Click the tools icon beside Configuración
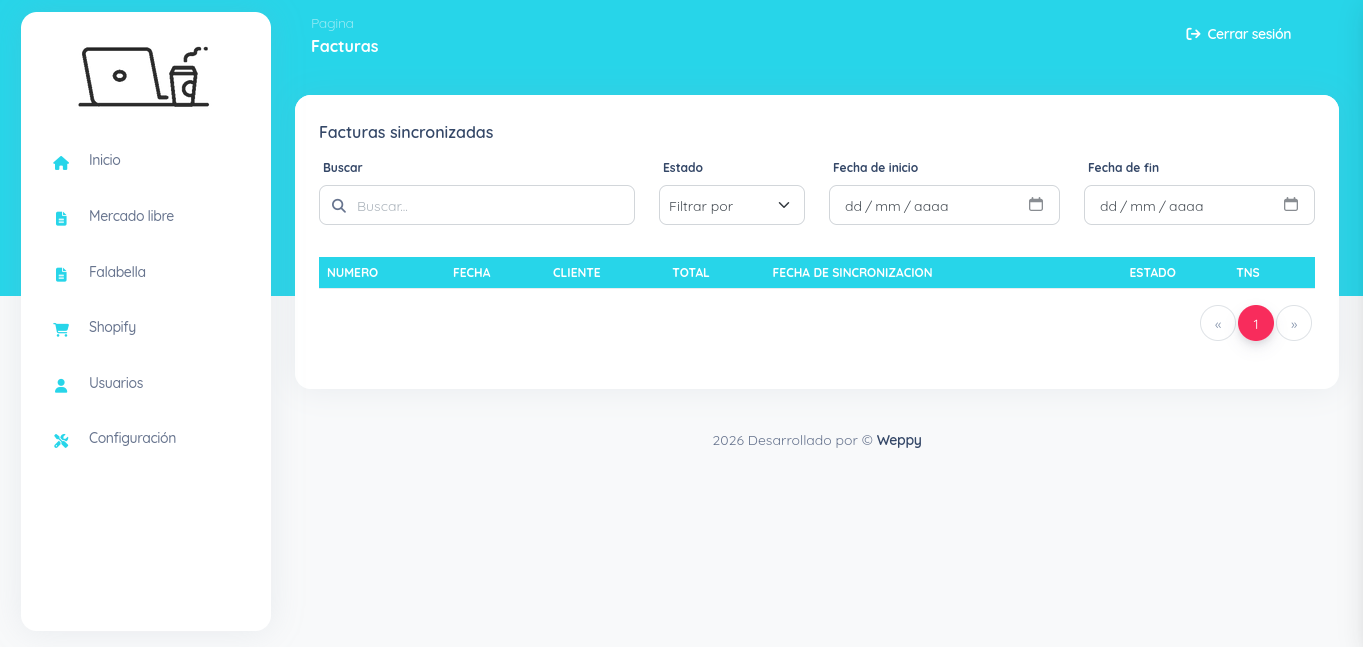This screenshot has width=1363, height=647. [x=61, y=440]
